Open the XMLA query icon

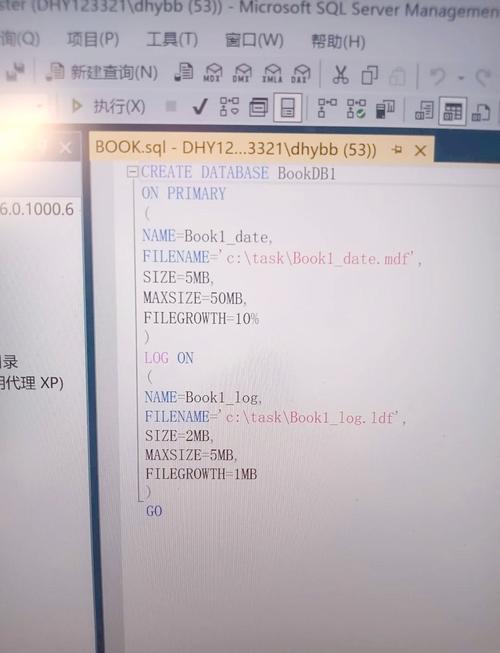pos(272,74)
